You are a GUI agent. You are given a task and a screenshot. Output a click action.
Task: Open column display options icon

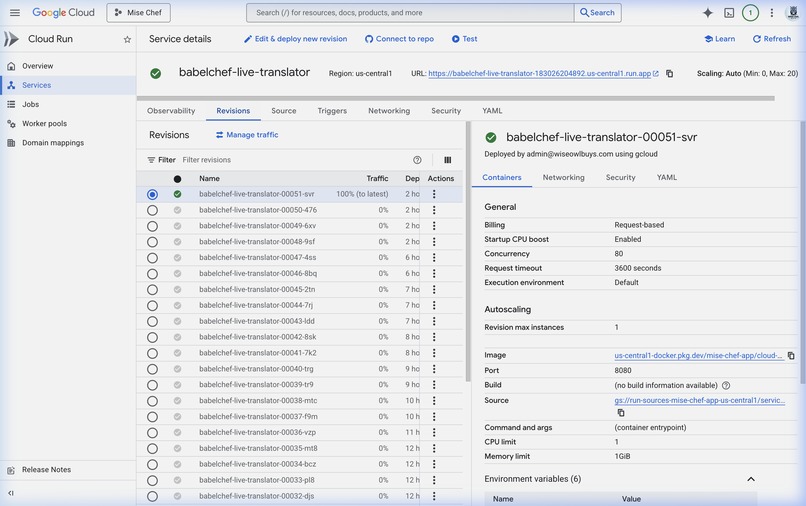coord(448,160)
